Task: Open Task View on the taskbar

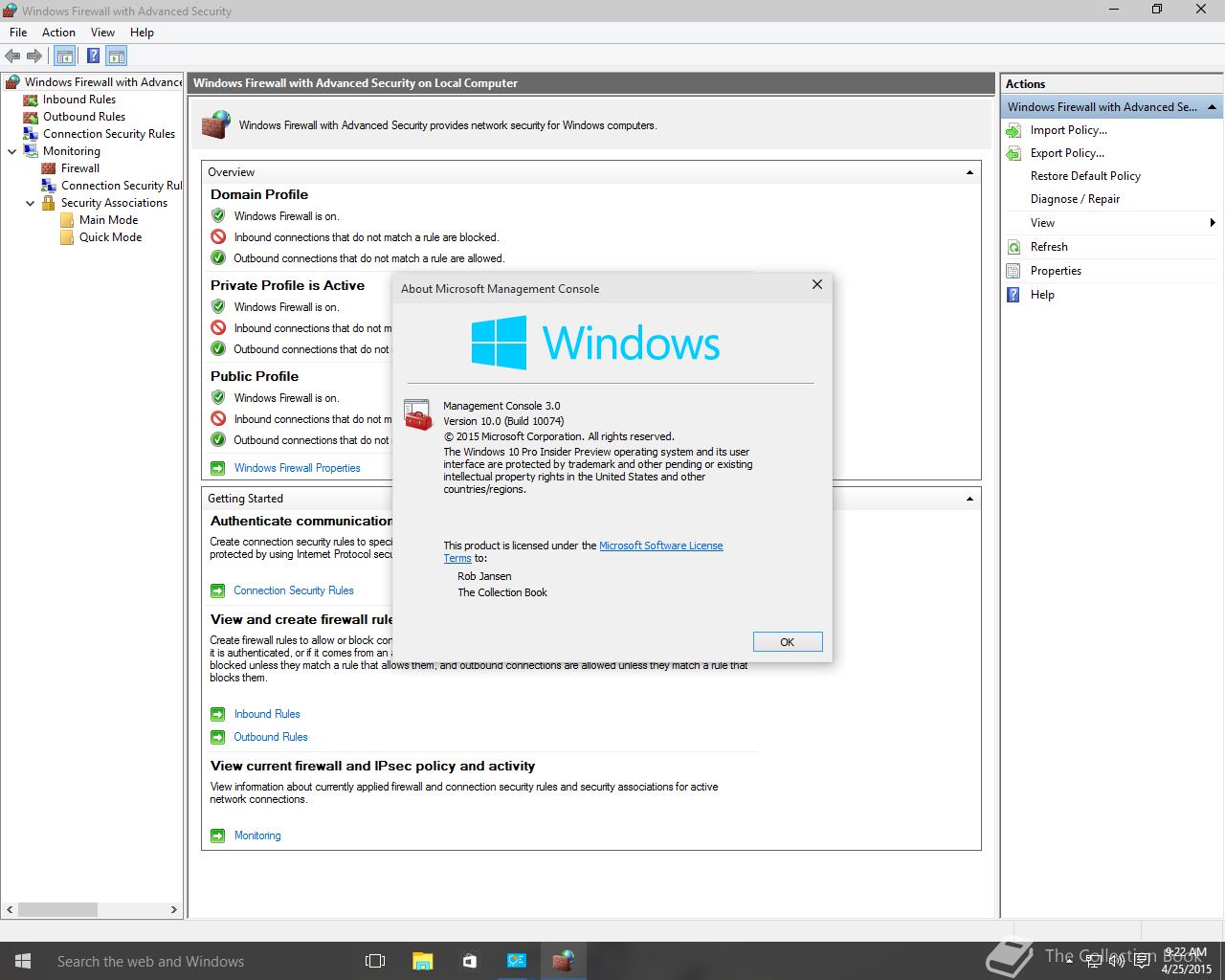Action: click(x=375, y=961)
